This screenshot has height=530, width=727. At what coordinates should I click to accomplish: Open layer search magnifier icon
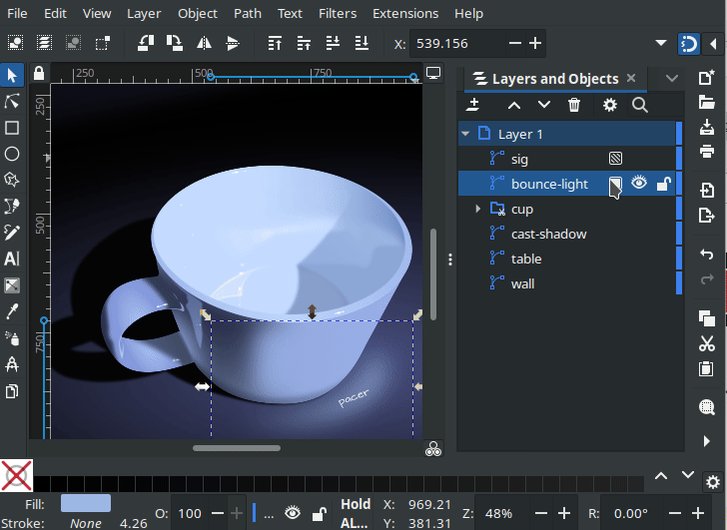(x=640, y=105)
